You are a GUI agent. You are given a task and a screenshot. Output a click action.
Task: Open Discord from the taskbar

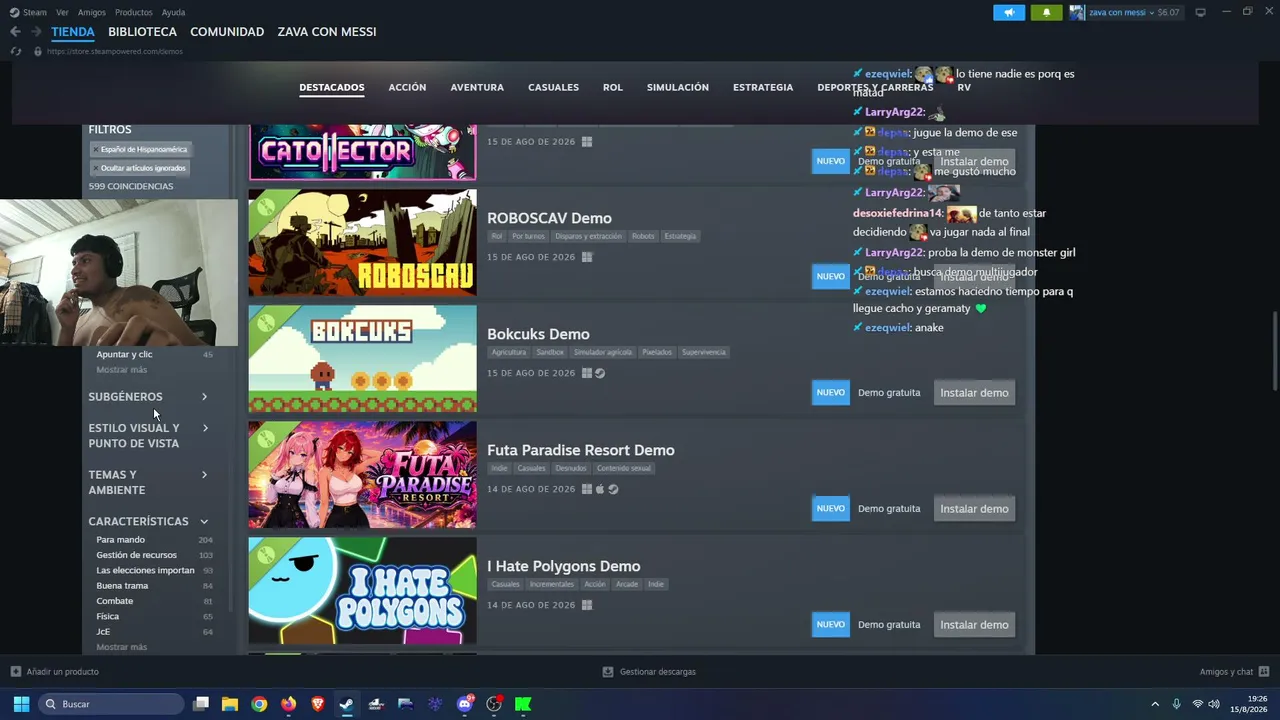[464, 704]
